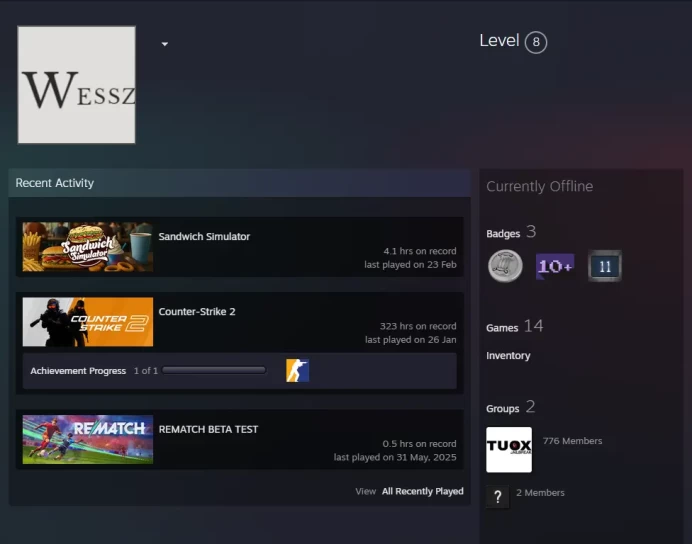Click 4.1 hrs on record text
The image size is (692, 544).
pyautogui.click(x=420, y=251)
